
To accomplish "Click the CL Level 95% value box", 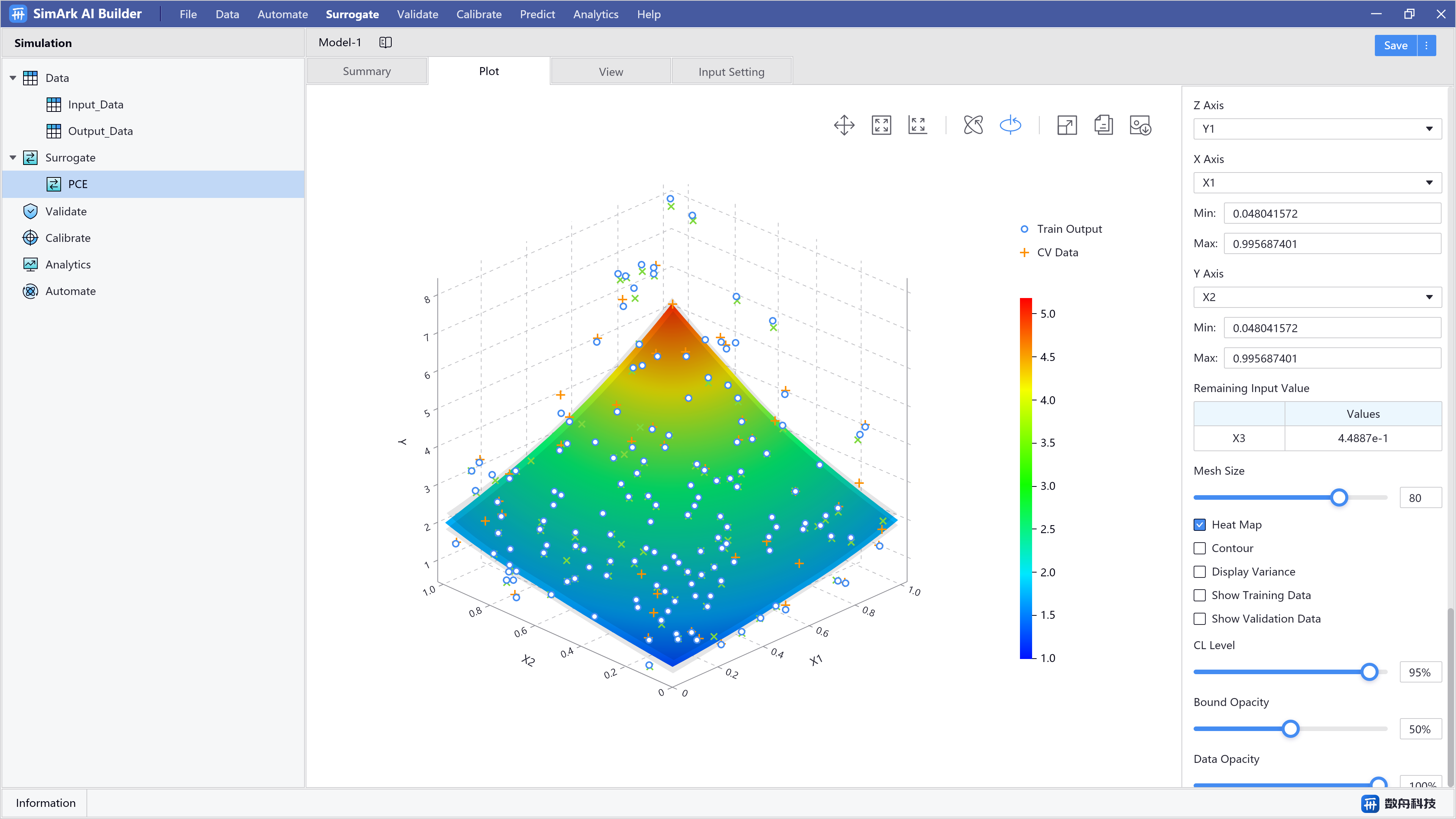I will point(1420,673).
